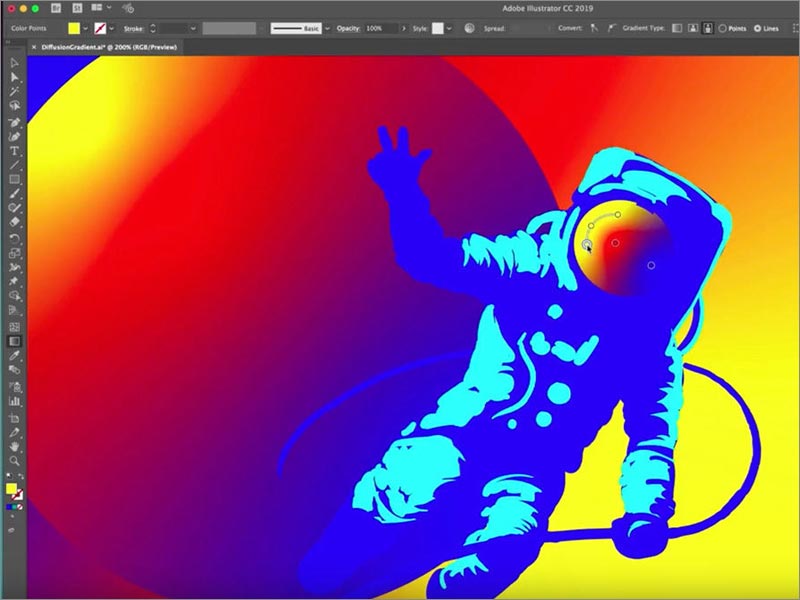Click the yellow fill swatch in toolbar
Image resolution: width=800 pixels, height=600 pixels.
pyautogui.click(x=11, y=489)
